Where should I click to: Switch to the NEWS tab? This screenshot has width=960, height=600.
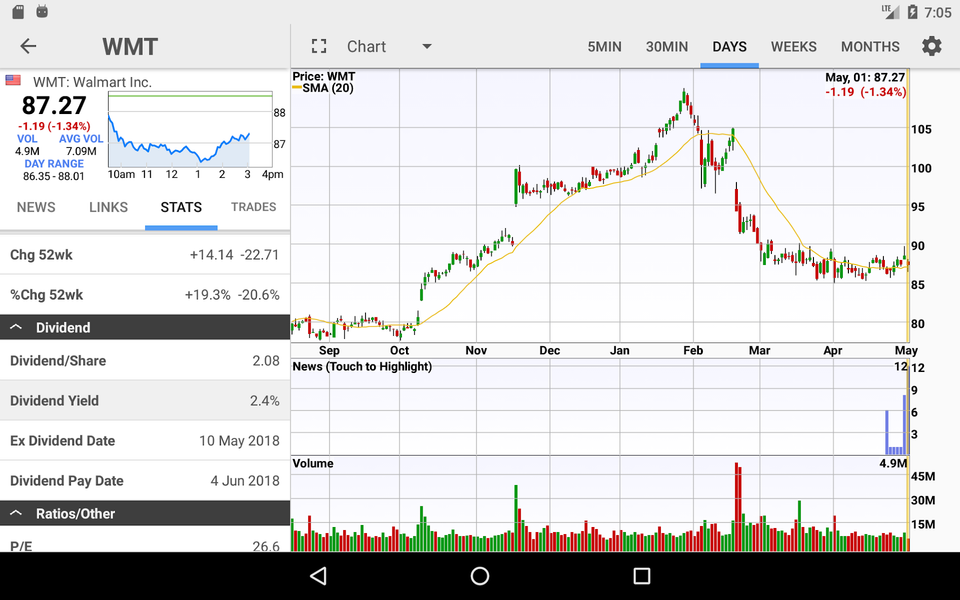(x=36, y=207)
